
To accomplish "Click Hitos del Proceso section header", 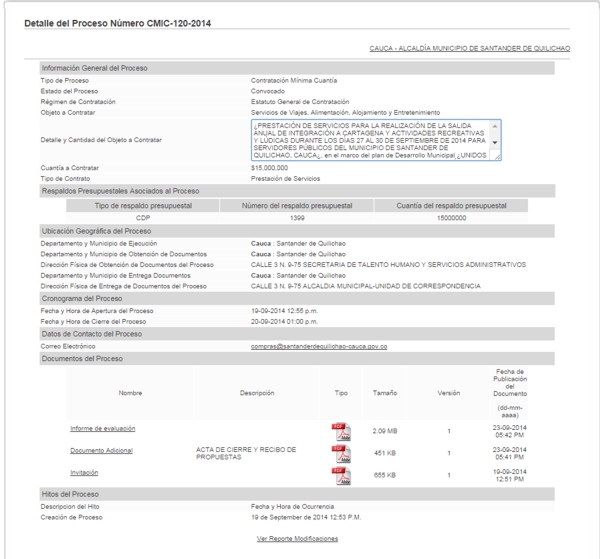I will click(297, 494).
